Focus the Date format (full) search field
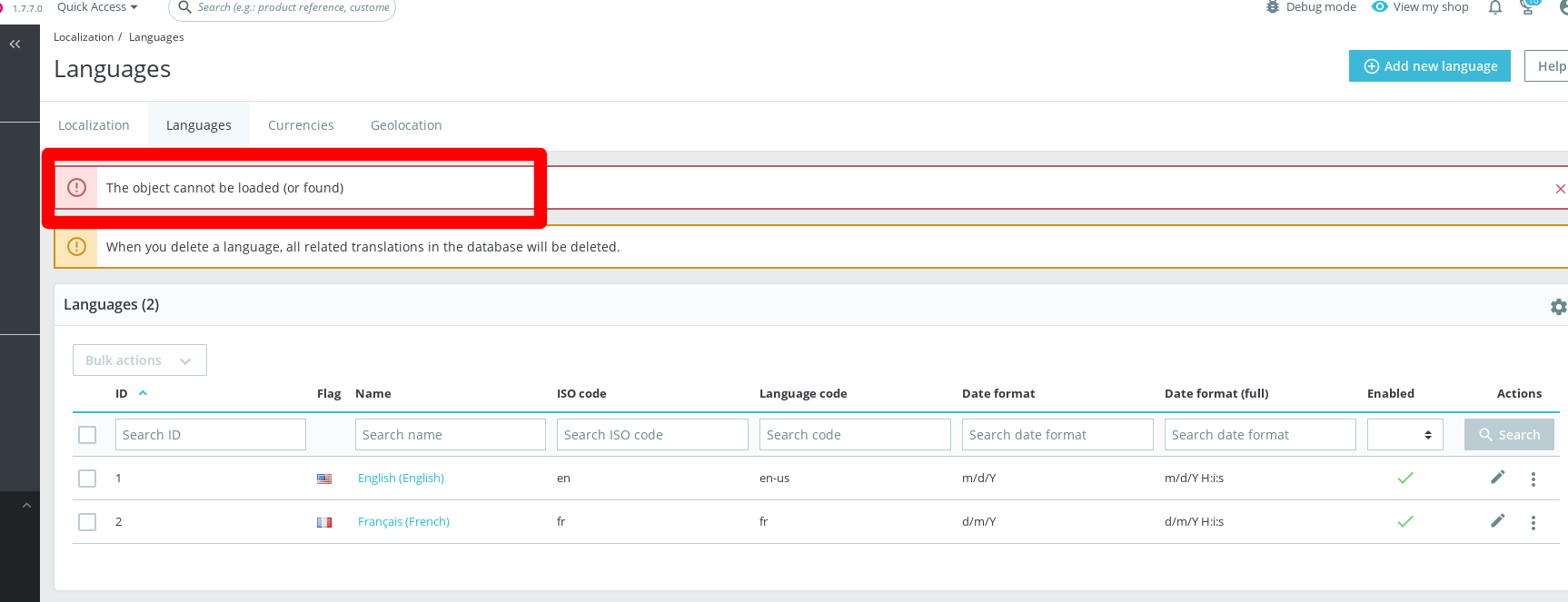The width and height of the screenshot is (1568, 602). (1260, 434)
